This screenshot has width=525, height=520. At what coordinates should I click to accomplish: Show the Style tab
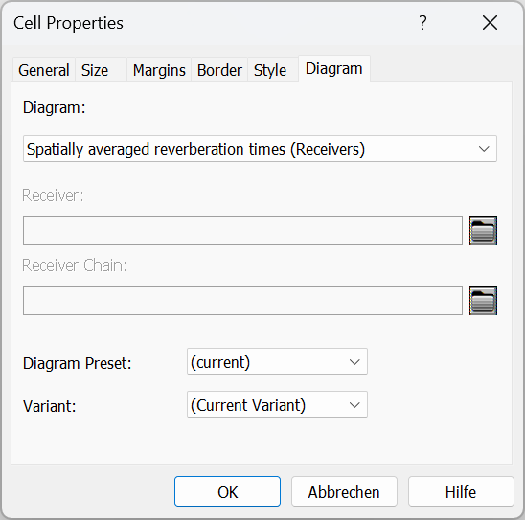(x=273, y=70)
